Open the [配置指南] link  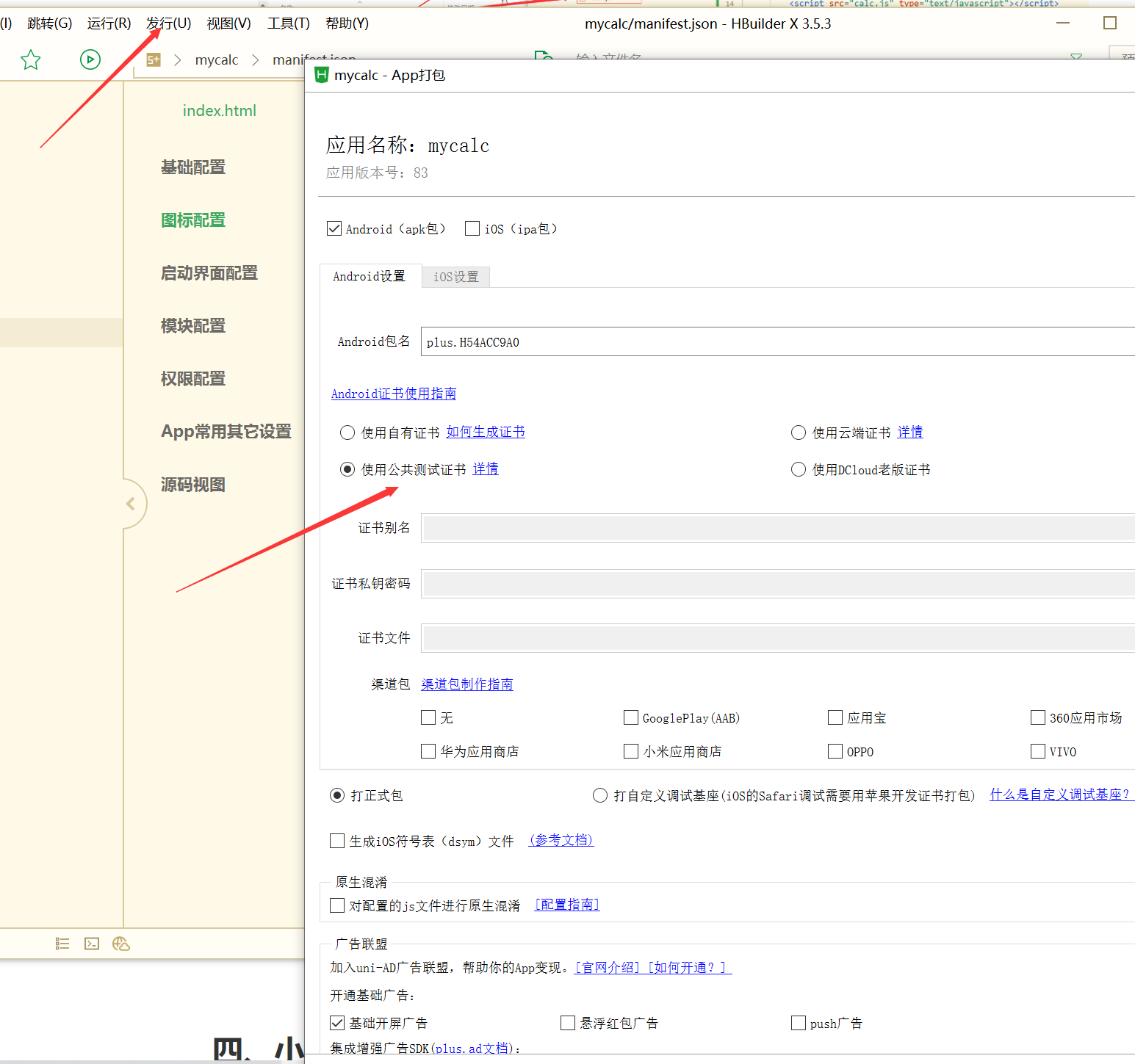point(567,905)
